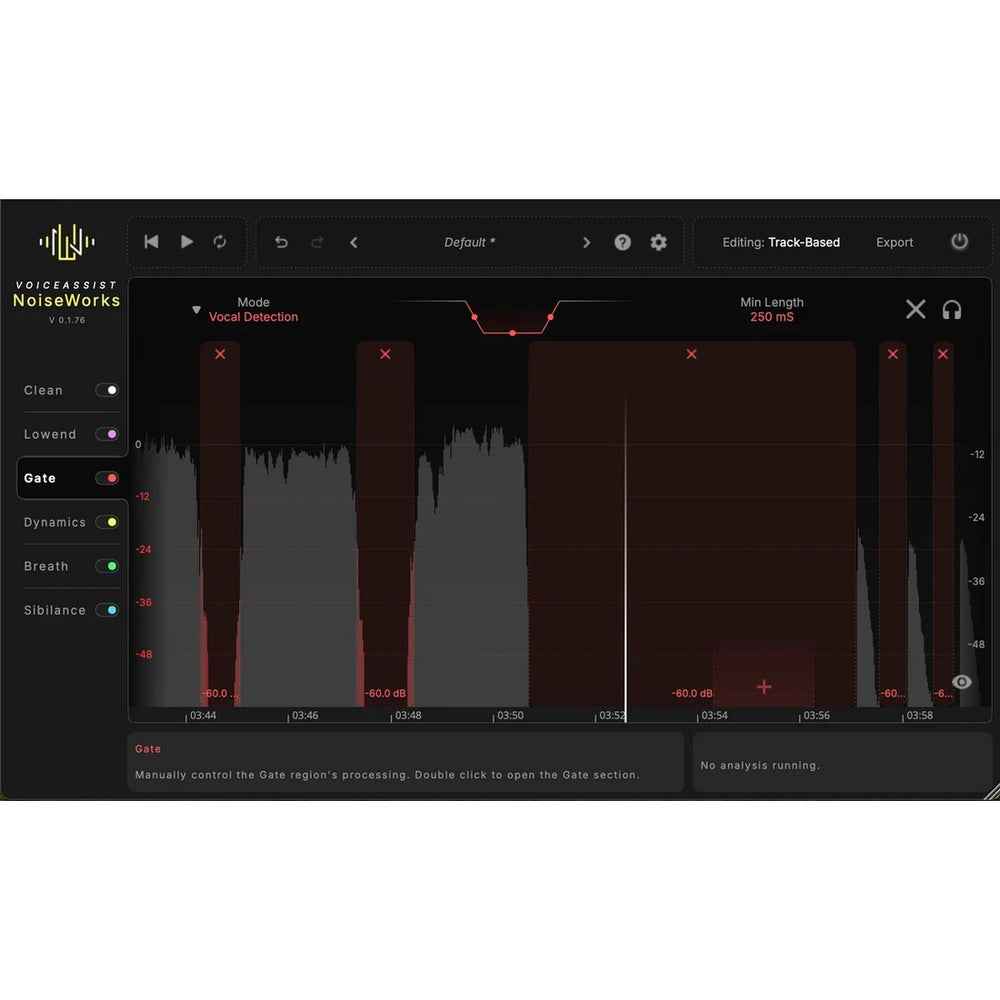Click the right node of the gate curve
The height and width of the screenshot is (1000, 1000).
[550, 317]
